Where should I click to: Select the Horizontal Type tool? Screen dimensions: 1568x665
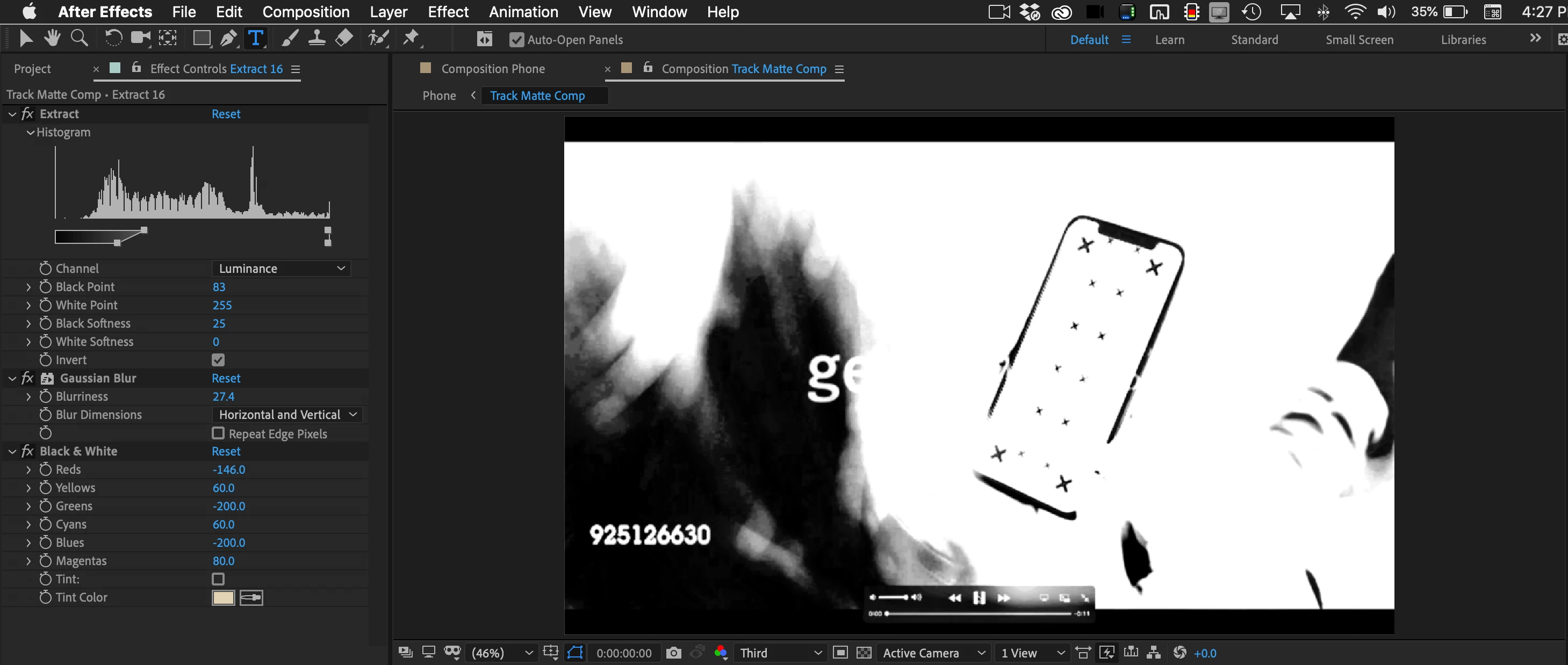[256, 39]
